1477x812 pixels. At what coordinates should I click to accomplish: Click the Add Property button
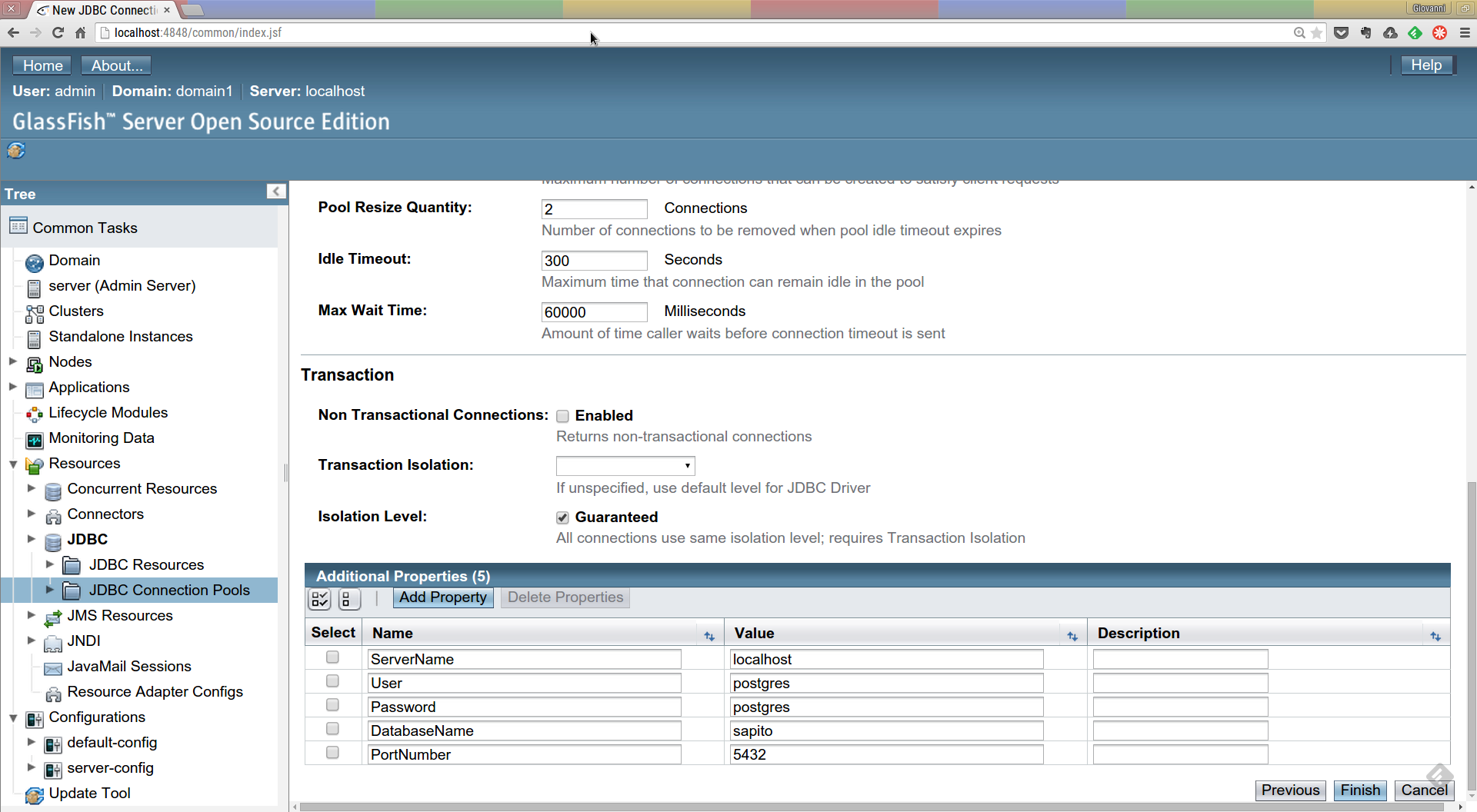coord(442,597)
